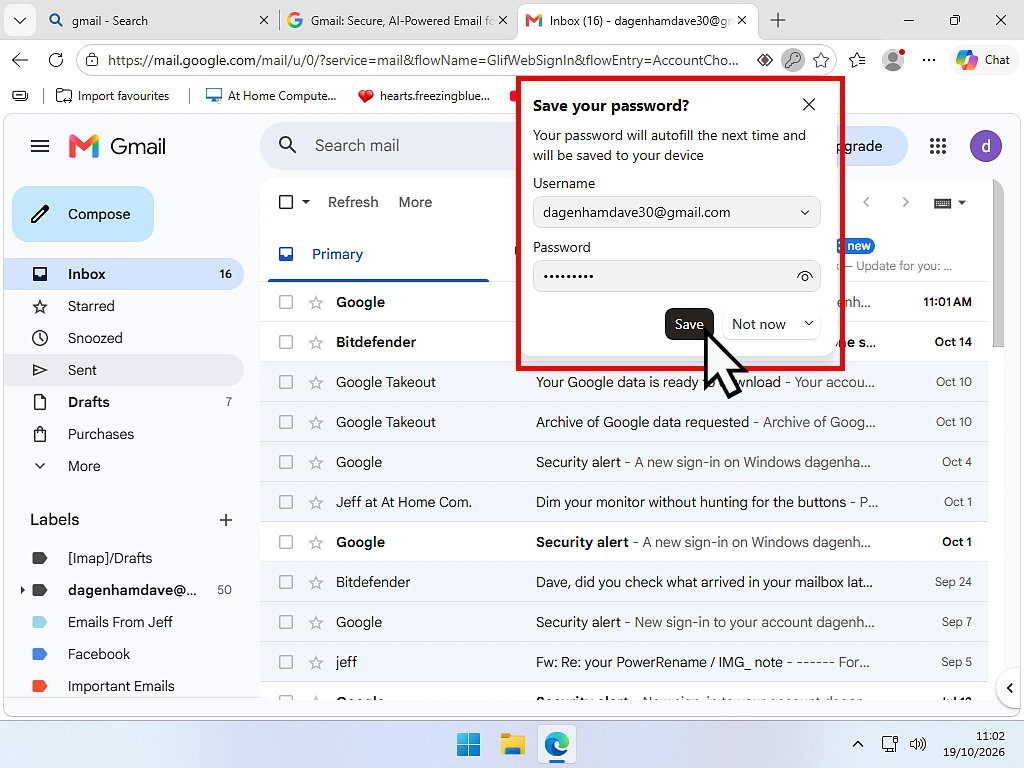1024x768 pixels.
Task: Show next page of emails arrow
Action: point(905,202)
